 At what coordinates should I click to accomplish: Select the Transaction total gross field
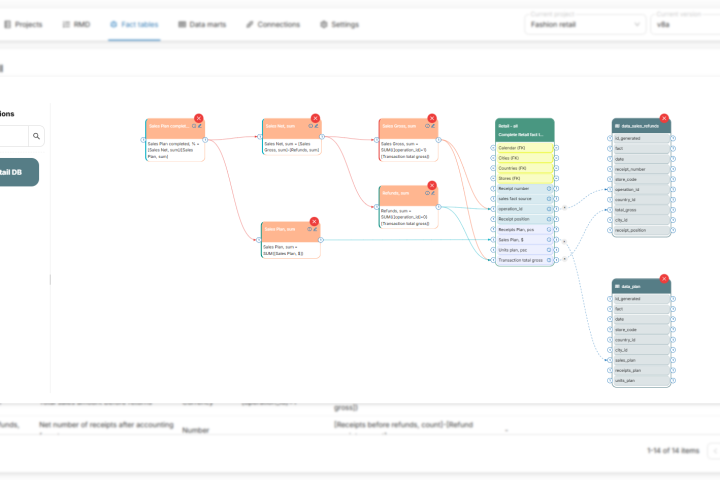tap(523, 260)
